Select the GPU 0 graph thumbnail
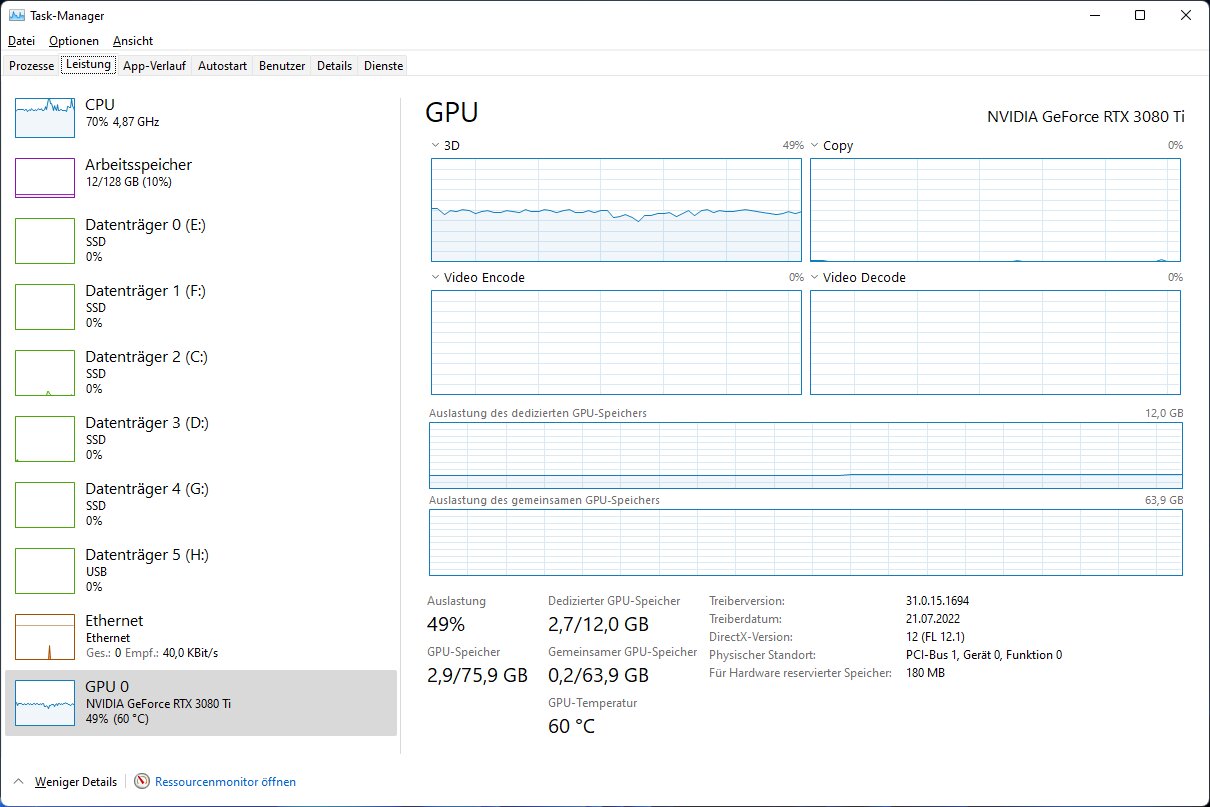Viewport: 1210px width, 807px height. 45,703
